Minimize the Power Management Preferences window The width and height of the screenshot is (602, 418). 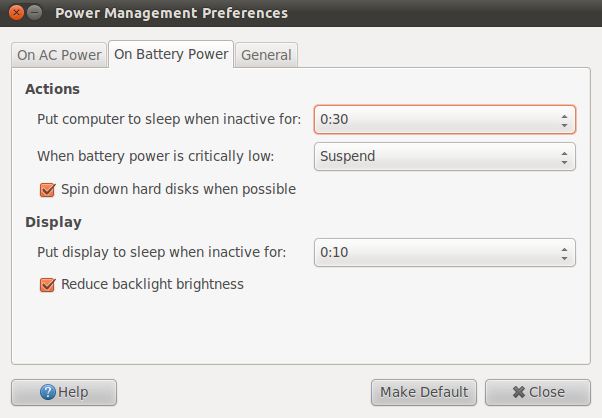pos(35,13)
